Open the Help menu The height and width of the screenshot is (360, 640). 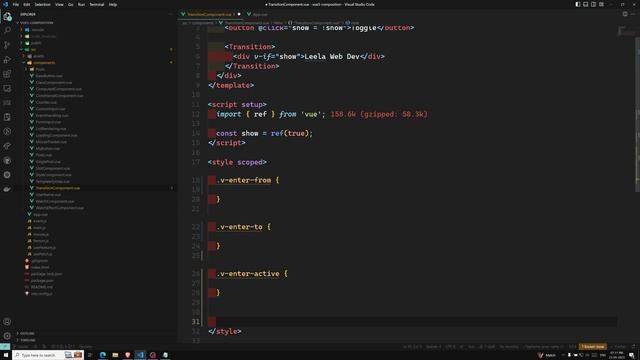(x=113, y=4)
